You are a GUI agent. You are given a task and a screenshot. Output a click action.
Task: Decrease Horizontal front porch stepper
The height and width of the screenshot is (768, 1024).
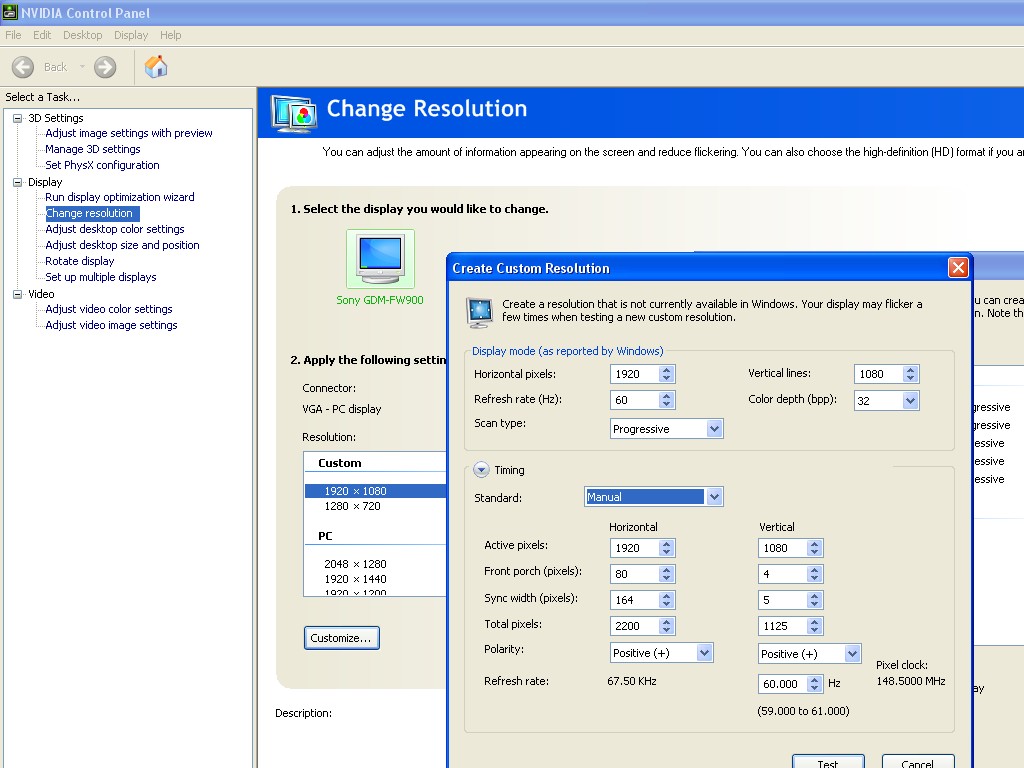666,579
